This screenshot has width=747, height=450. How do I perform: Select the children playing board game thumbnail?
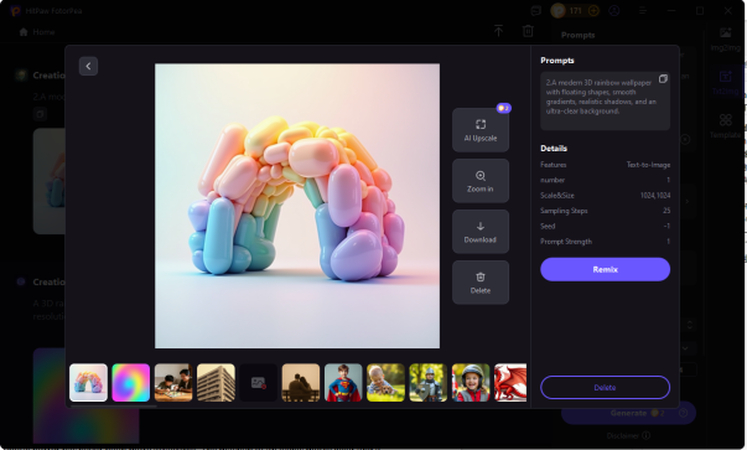pos(173,383)
